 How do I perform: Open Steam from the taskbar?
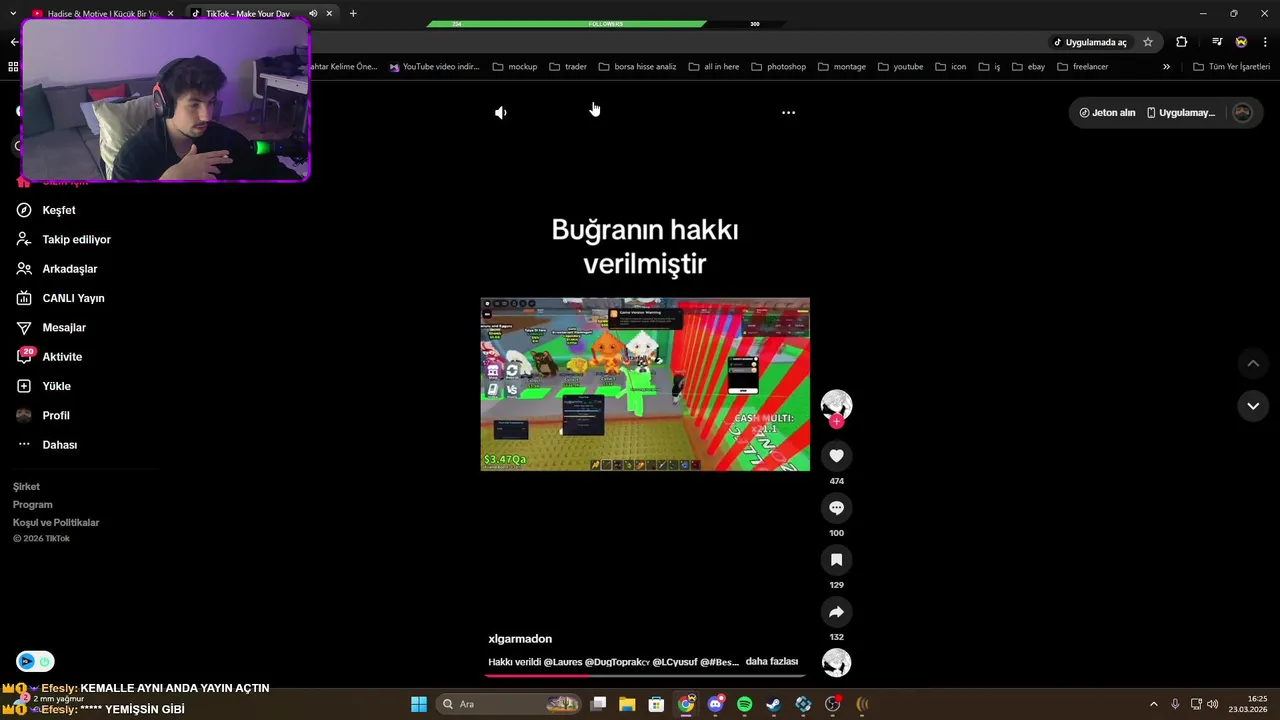(774, 704)
